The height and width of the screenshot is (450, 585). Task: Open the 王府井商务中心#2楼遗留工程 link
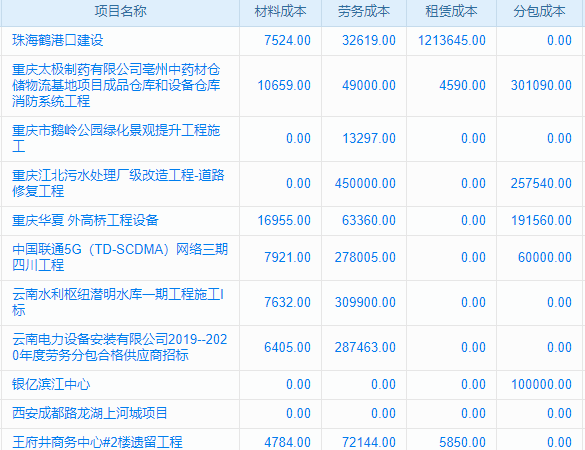tap(97, 442)
